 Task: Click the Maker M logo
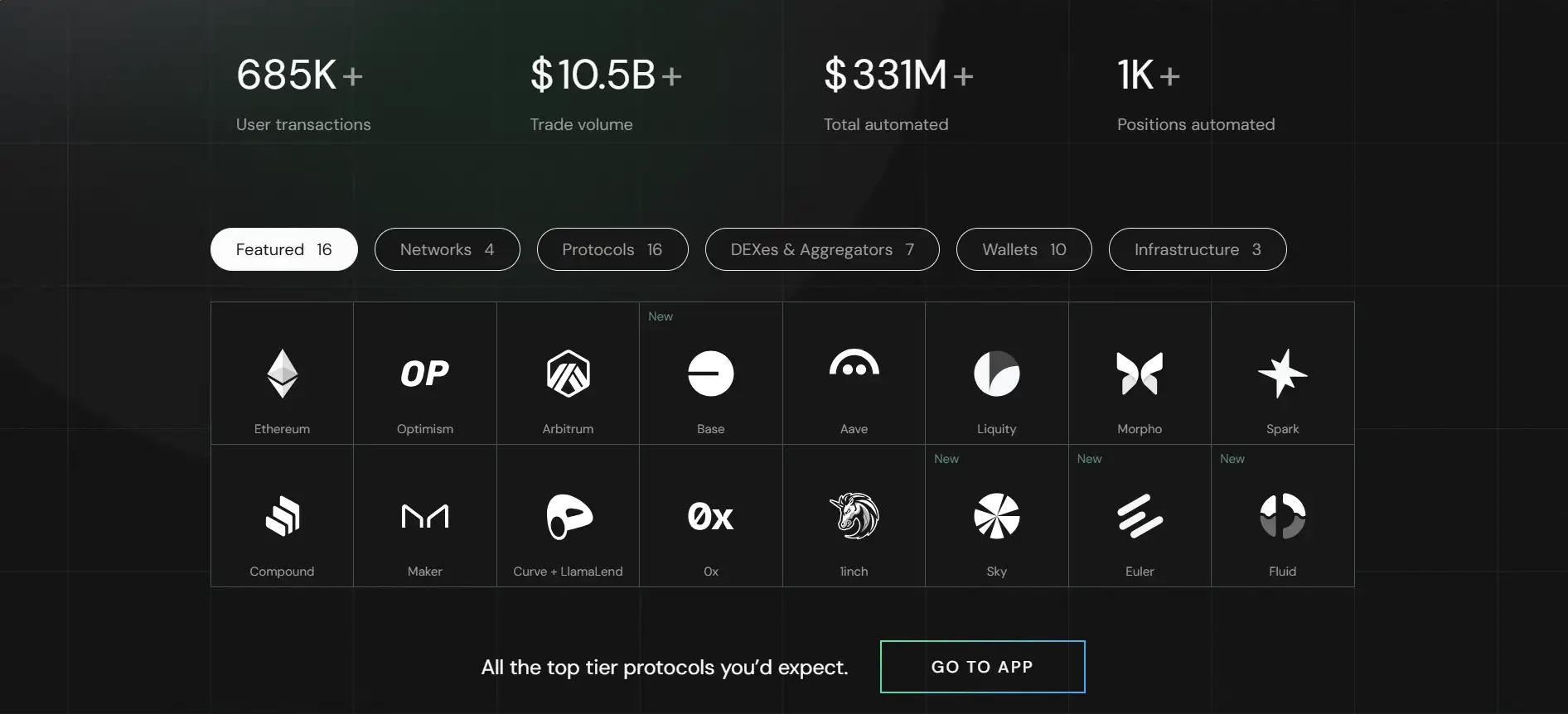point(424,516)
